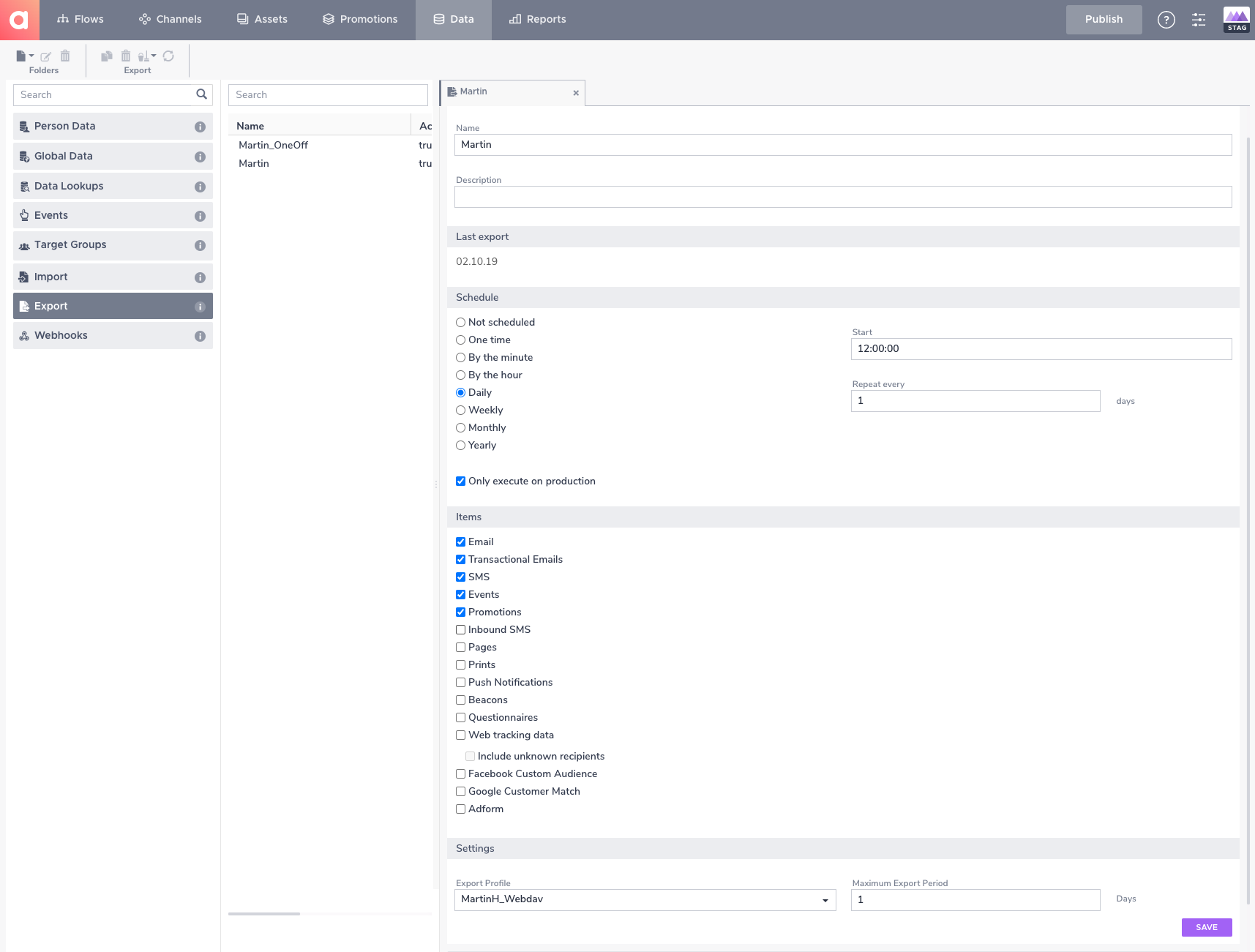Show info for Person Data

[200, 127]
